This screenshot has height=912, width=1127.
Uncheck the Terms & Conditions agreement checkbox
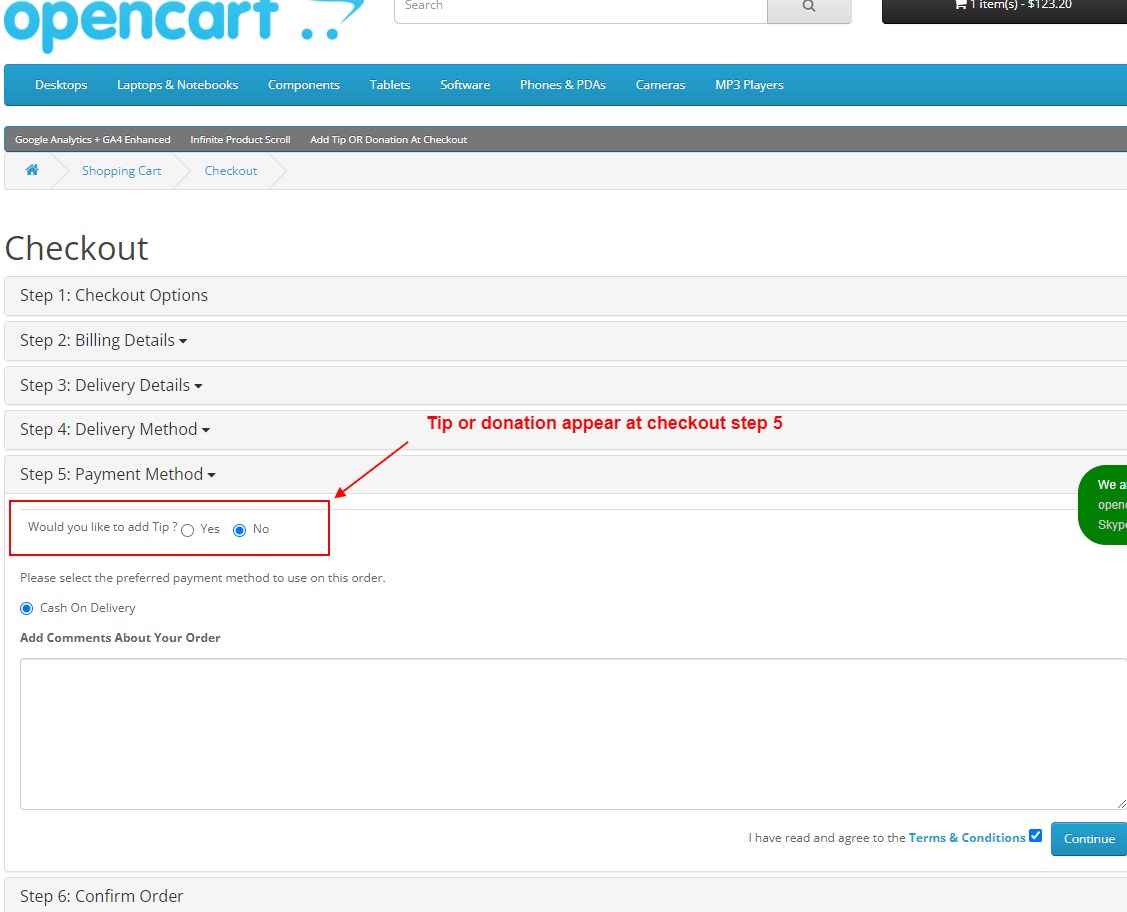tap(1035, 835)
